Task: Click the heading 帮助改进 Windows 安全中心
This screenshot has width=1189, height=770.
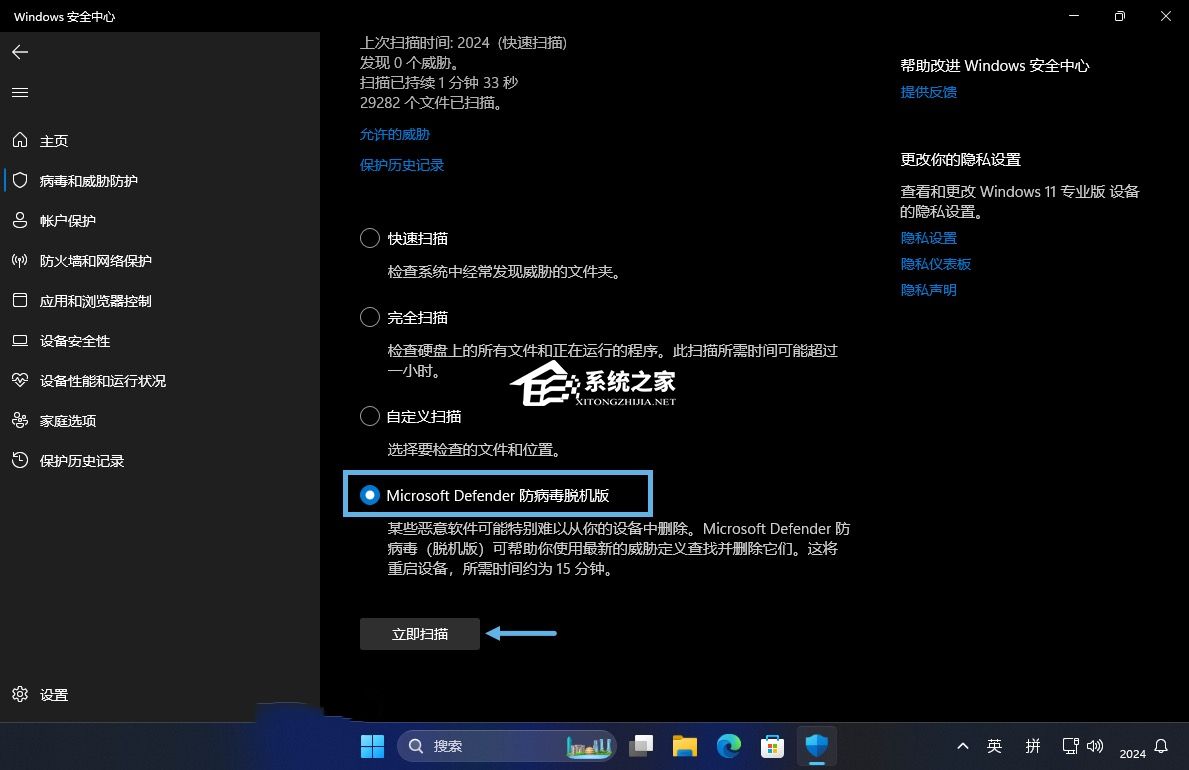Action: coord(994,66)
